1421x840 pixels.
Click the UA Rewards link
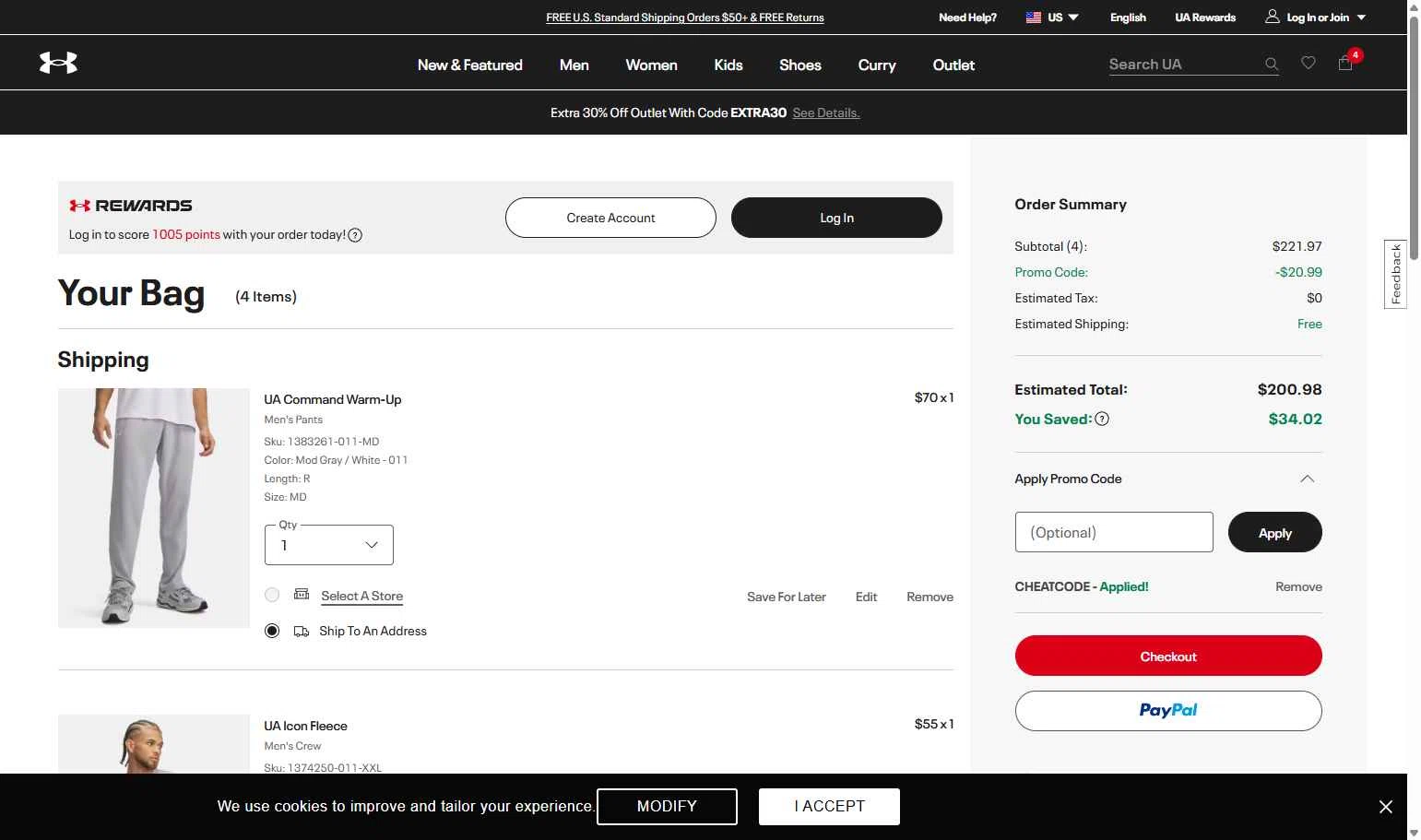click(1205, 18)
